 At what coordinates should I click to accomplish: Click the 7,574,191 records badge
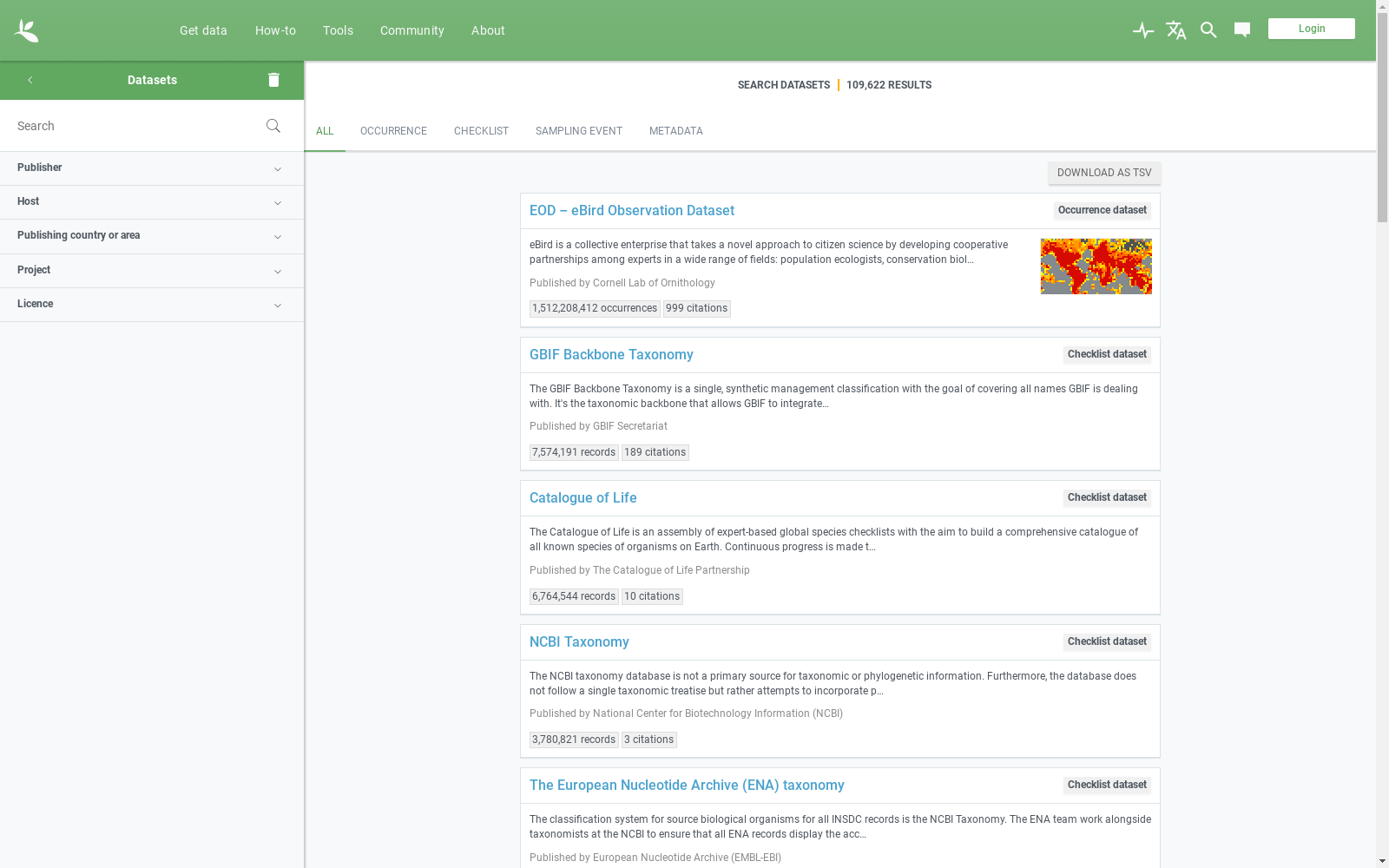click(574, 453)
